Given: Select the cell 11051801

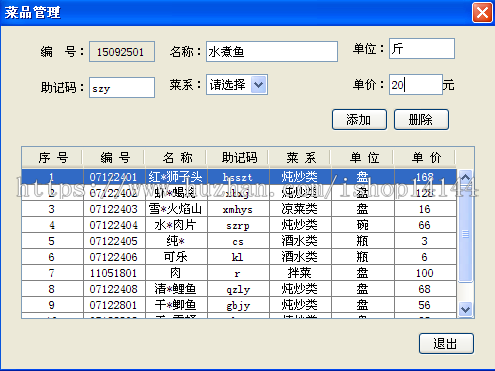Looking at the screenshot, I should pyautogui.click(x=114, y=273).
